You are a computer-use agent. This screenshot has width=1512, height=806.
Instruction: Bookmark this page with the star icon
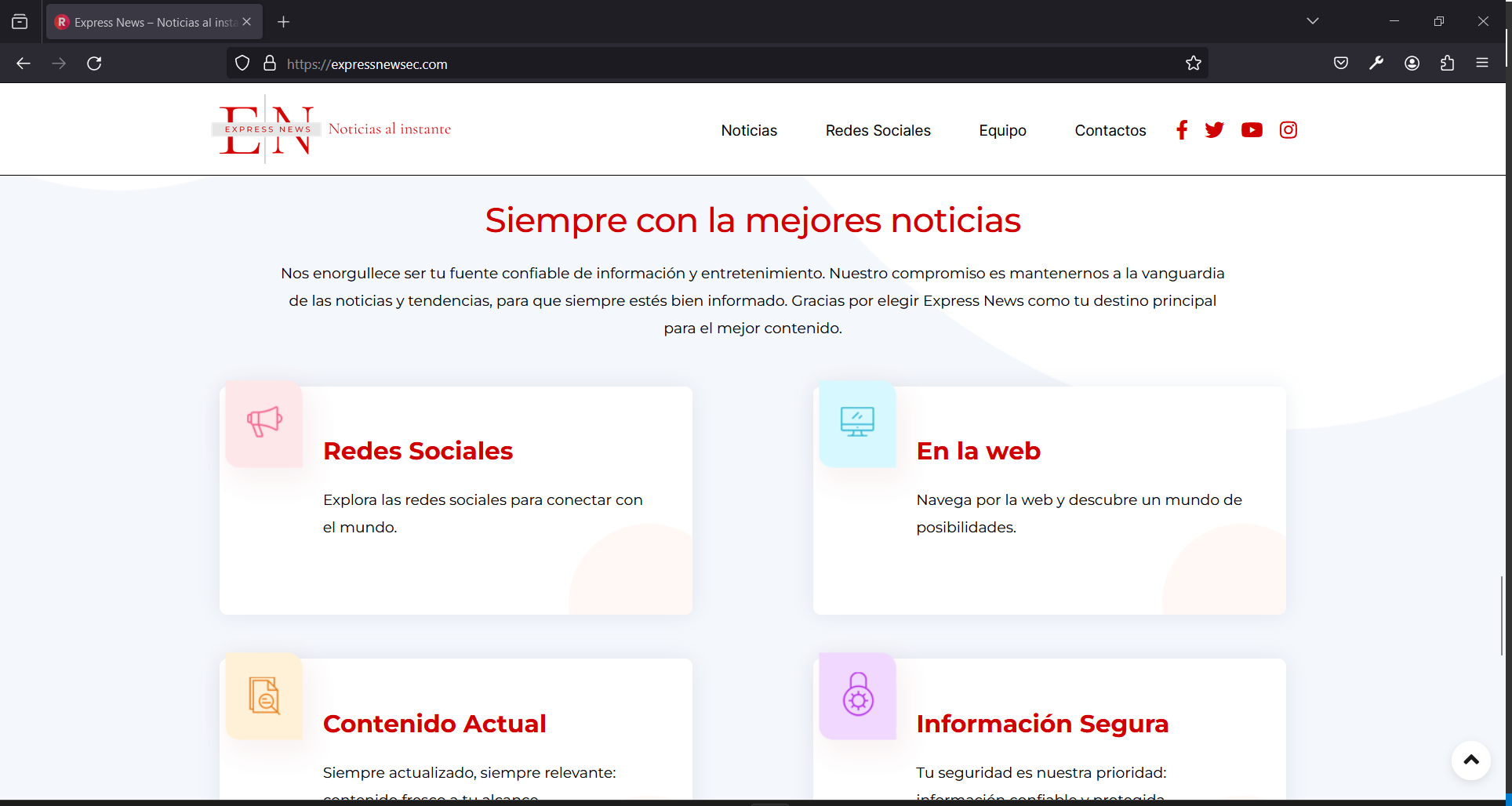pos(1194,64)
